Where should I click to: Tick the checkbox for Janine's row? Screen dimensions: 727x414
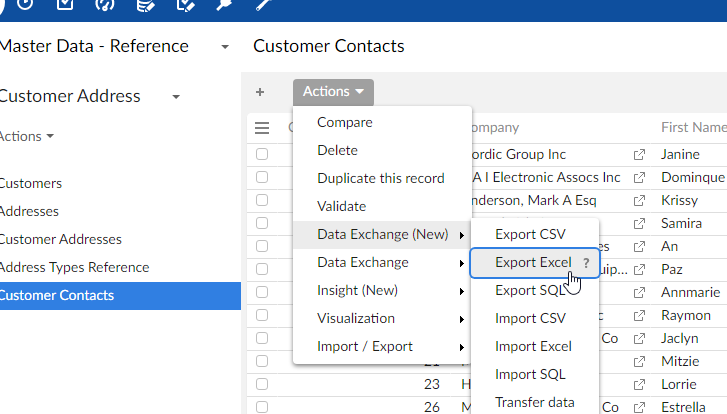[x=262, y=155]
